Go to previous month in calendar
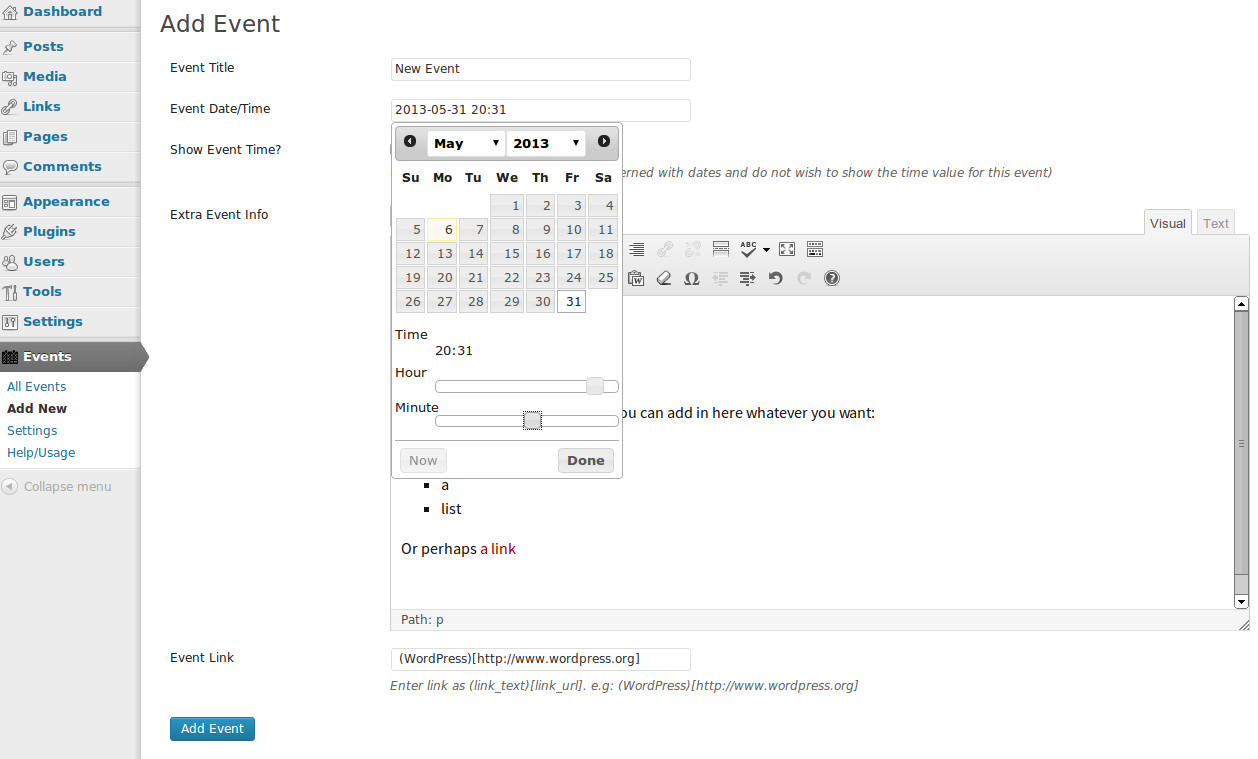 [x=410, y=142]
